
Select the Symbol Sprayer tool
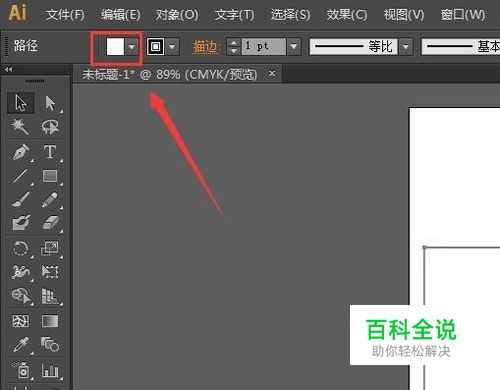click(21, 370)
